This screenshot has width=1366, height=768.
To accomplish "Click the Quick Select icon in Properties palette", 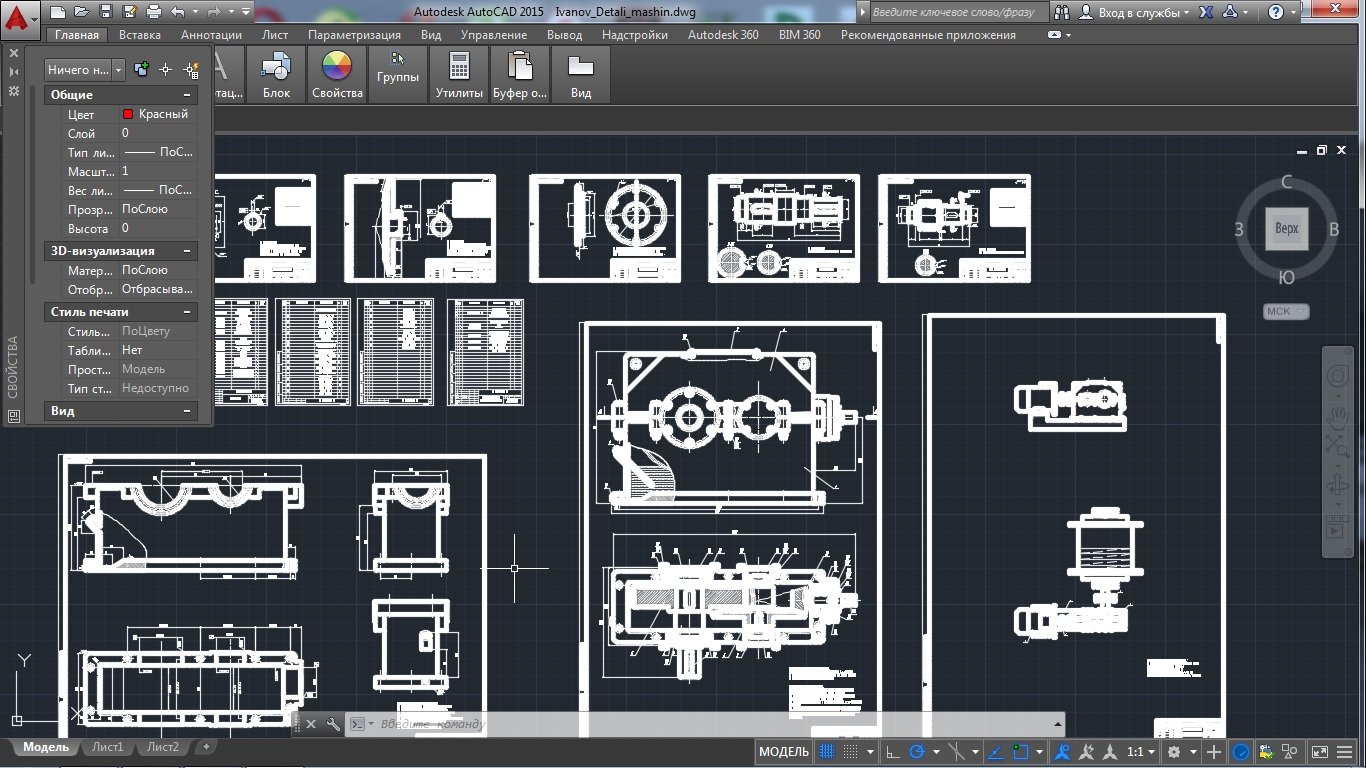I will tap(191, 70).
